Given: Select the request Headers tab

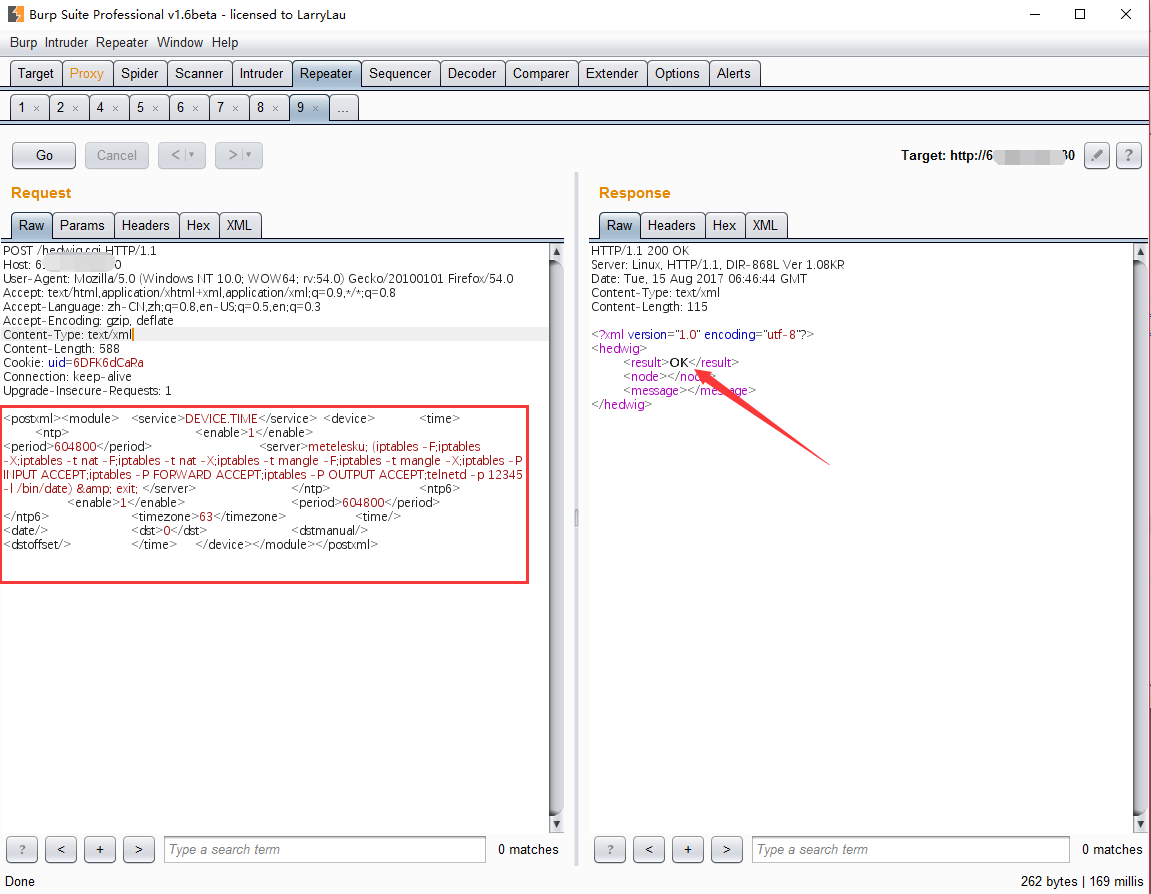Looking at the screenshot, I should pyautogui.click(x=145, y=225).
